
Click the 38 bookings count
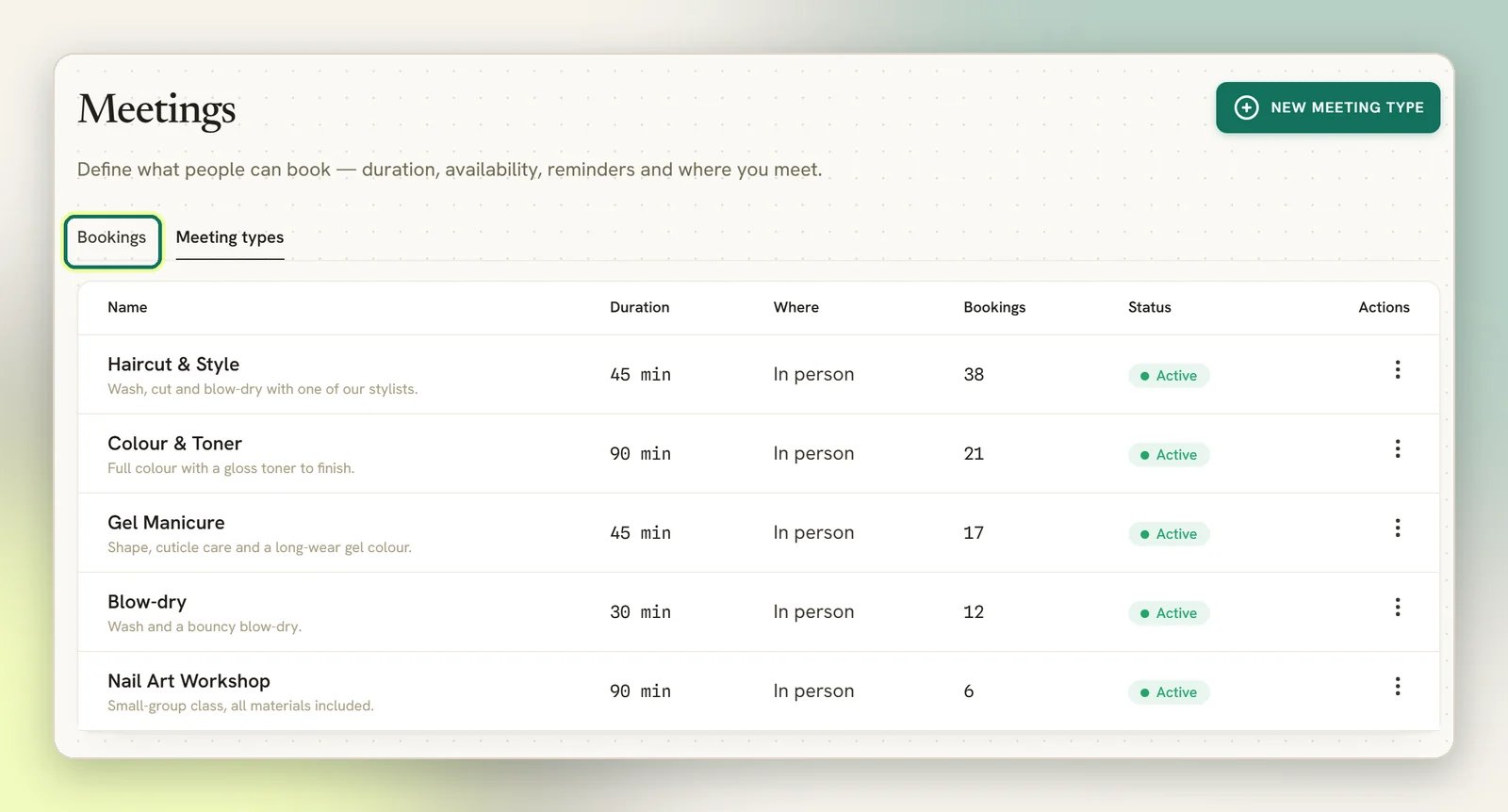pyautogui.click(x=974, y=375)
